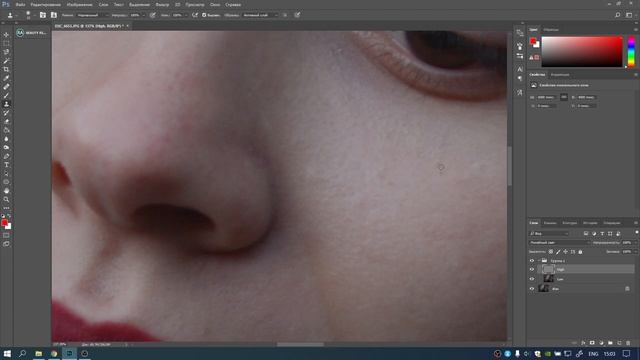Add a layer mask icon
This screenshot has height=360, width=640.
point(592,343)
